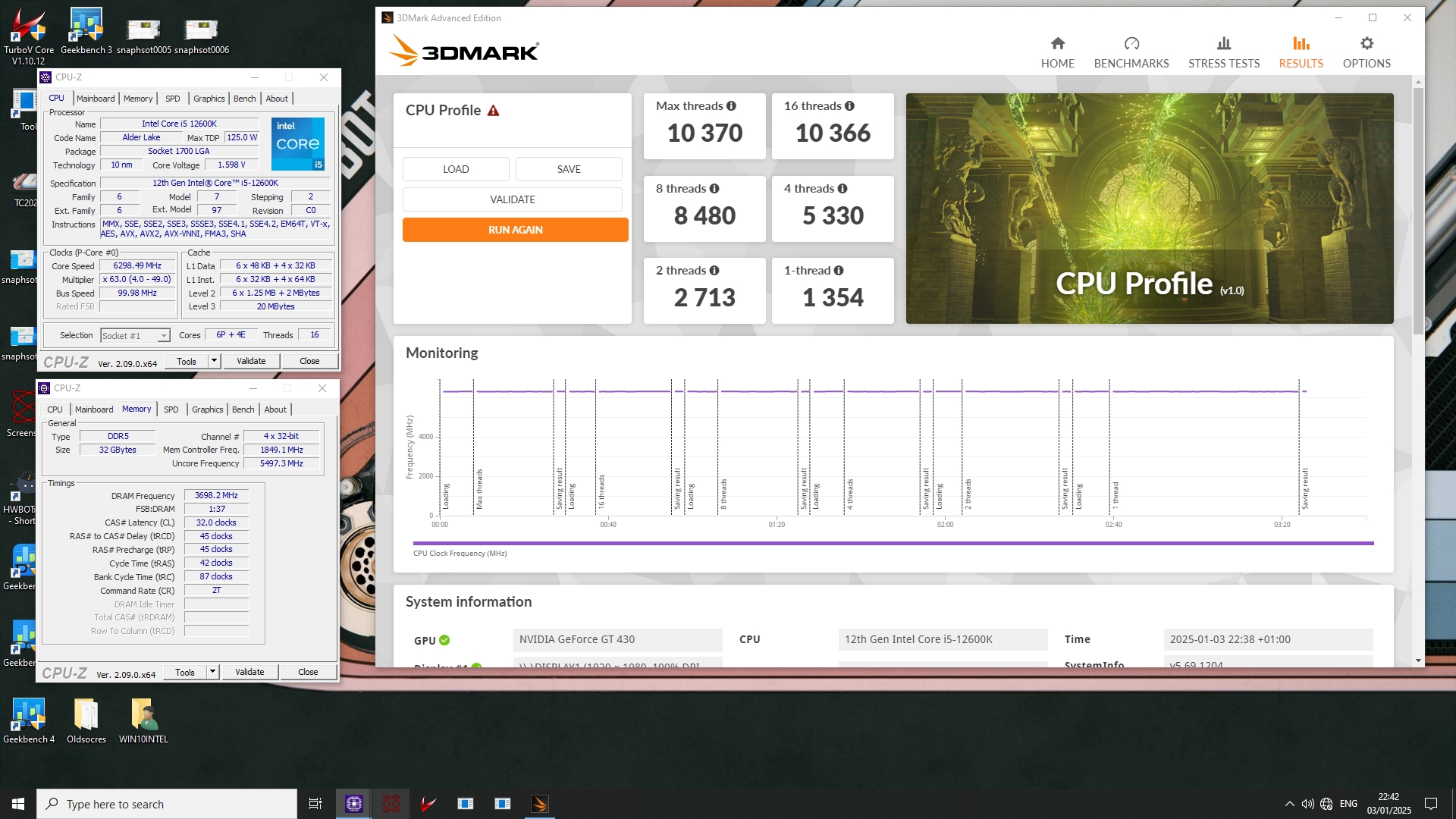This screenshot has height=819, width=1456.
Task: Click the Max threads score 10 370
Action: tap(704, 133)
